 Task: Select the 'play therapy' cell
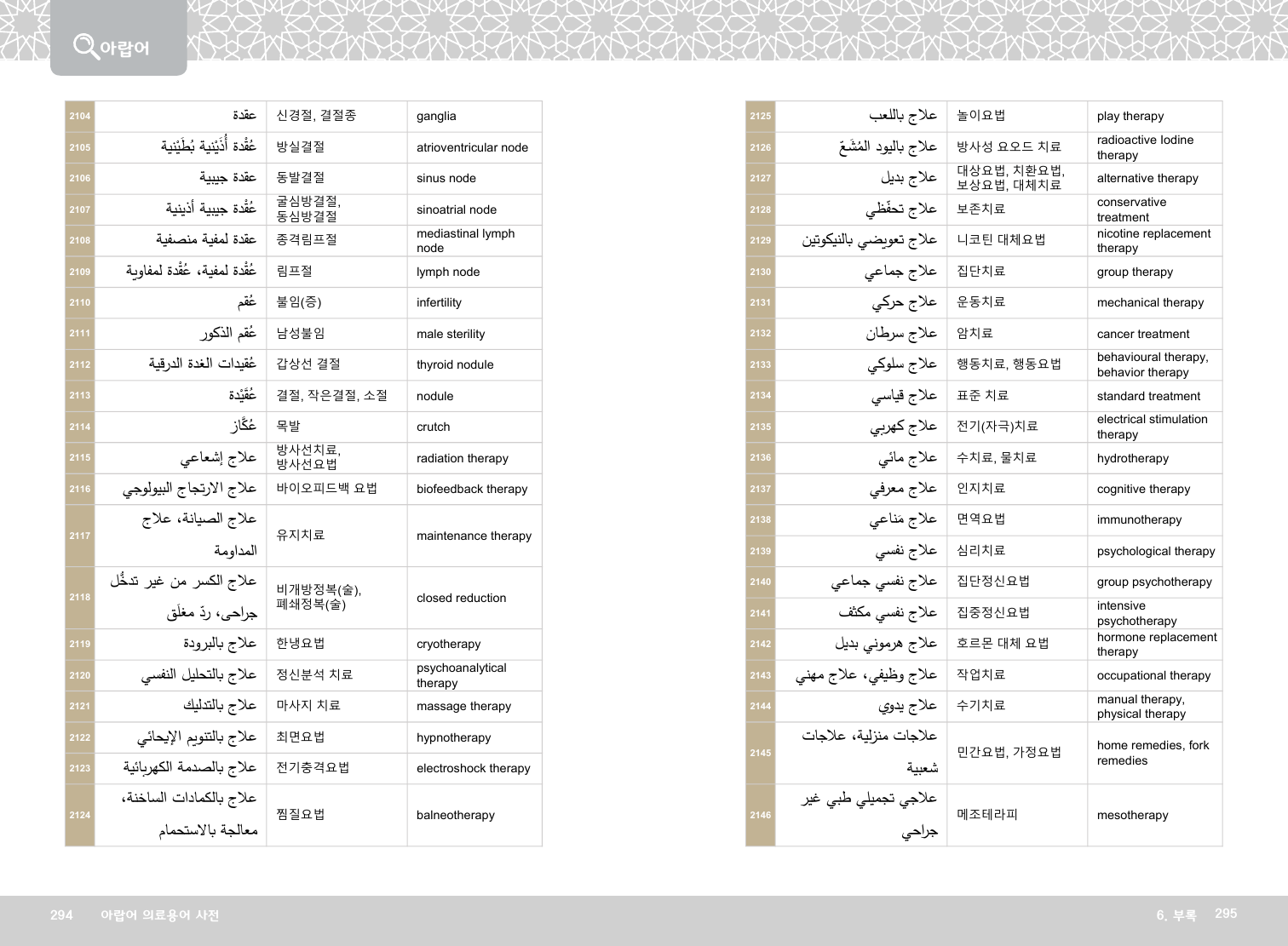point(1130,116)
